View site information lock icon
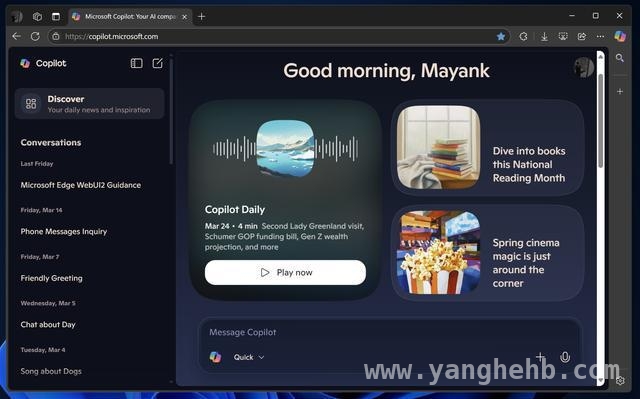The width and height of the screenshot is (640, 399). tap(56, 36)
